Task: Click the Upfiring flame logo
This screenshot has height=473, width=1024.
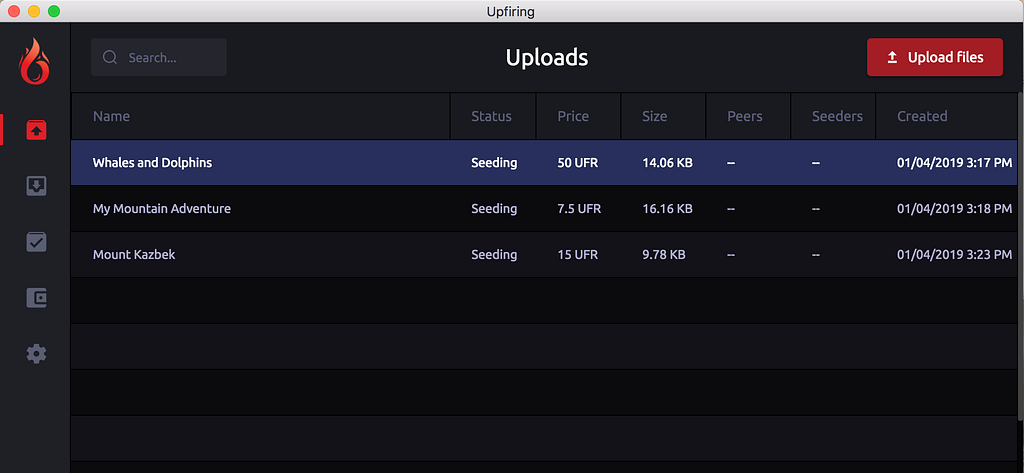Action: click(x=35, y=60)
